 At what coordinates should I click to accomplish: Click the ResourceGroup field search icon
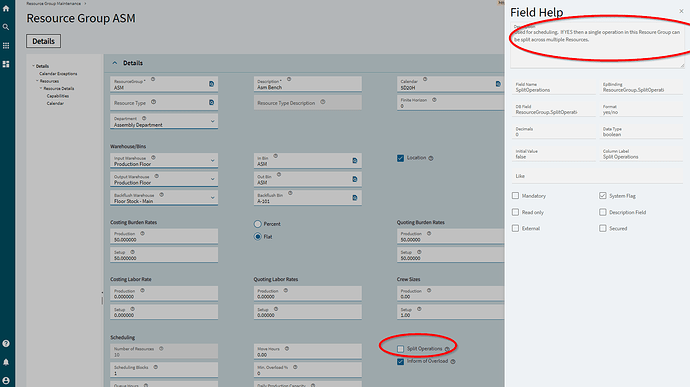click(x=211, y=84)
